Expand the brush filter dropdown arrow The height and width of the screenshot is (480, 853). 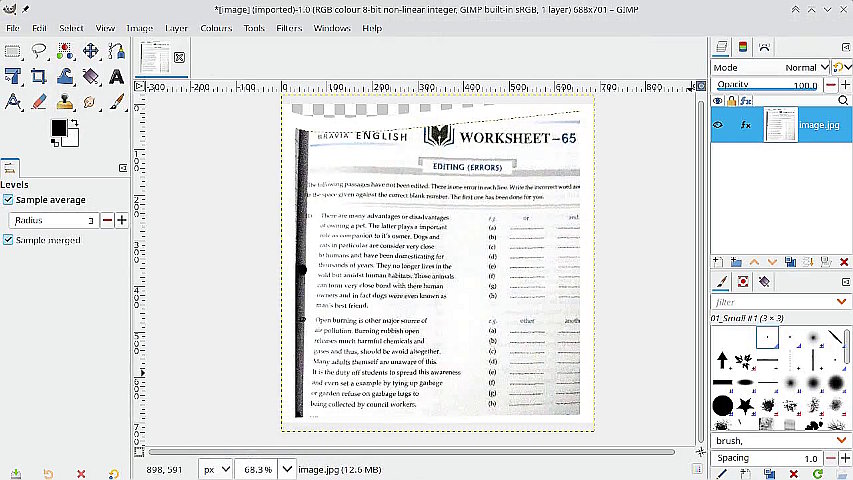pyautogui.click(x=842, y=301)
